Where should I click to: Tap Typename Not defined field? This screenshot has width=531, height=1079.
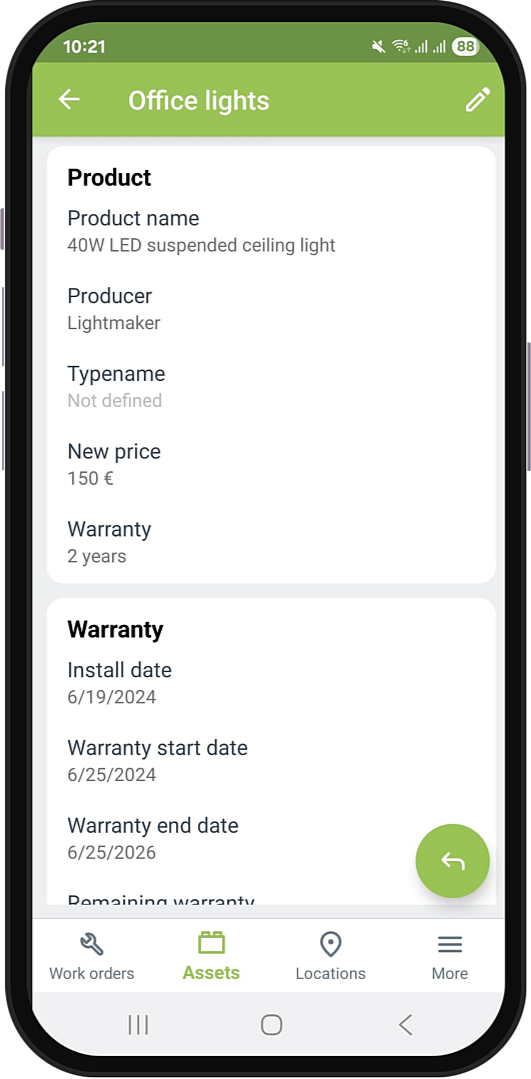[271, 387]
